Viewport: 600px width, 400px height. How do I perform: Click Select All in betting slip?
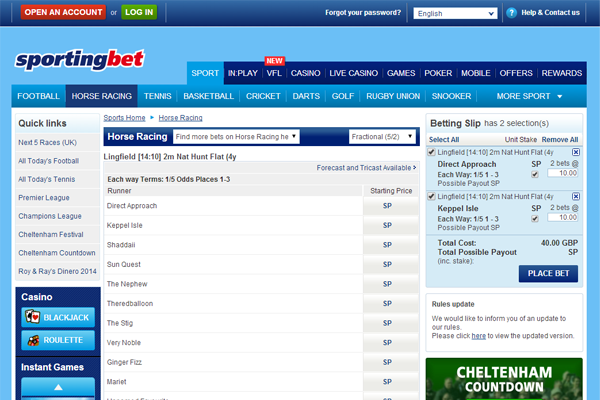tap(444, 140)
